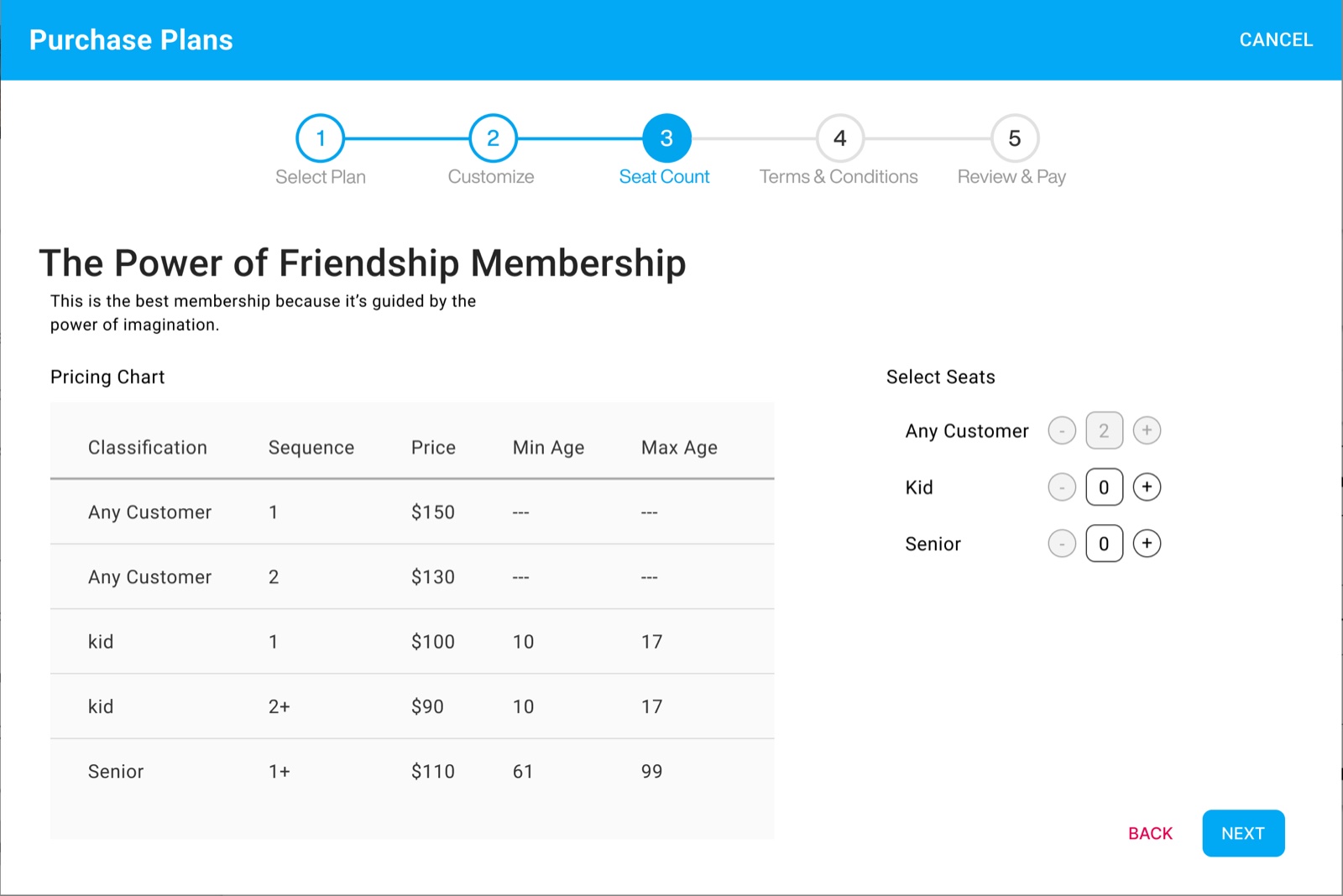
Task: Select the $130 price cell
Action: pos(433,576)
